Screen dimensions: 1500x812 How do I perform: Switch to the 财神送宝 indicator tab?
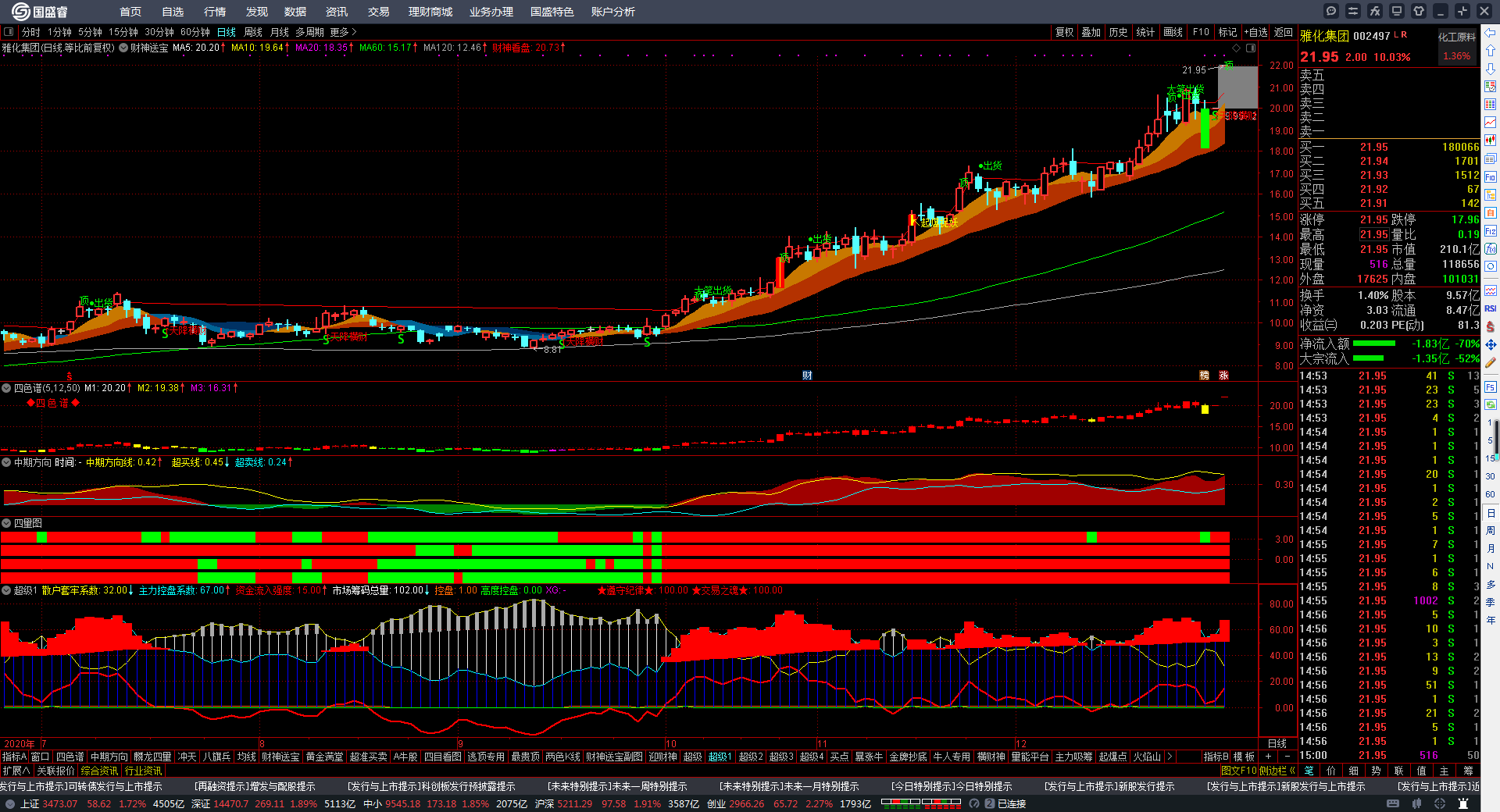[x=280, y=757]
